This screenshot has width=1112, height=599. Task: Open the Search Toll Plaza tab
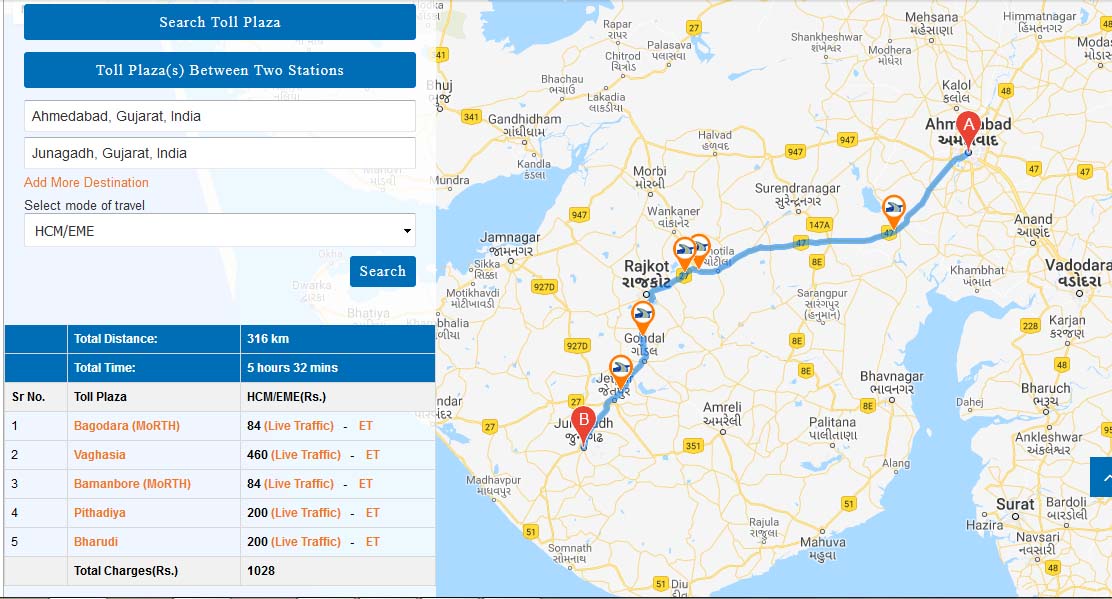pos(219,22)
